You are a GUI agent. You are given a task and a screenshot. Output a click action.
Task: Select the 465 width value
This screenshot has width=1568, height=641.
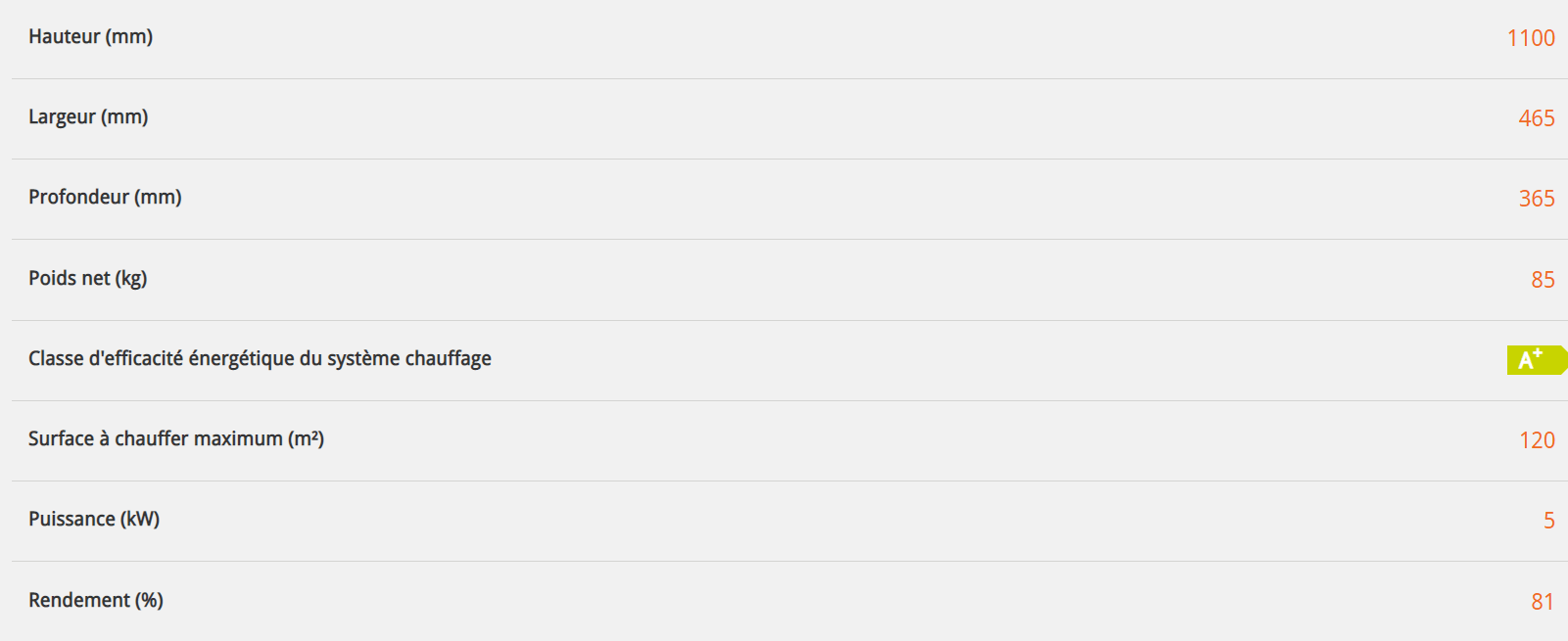coord(1536,118)
